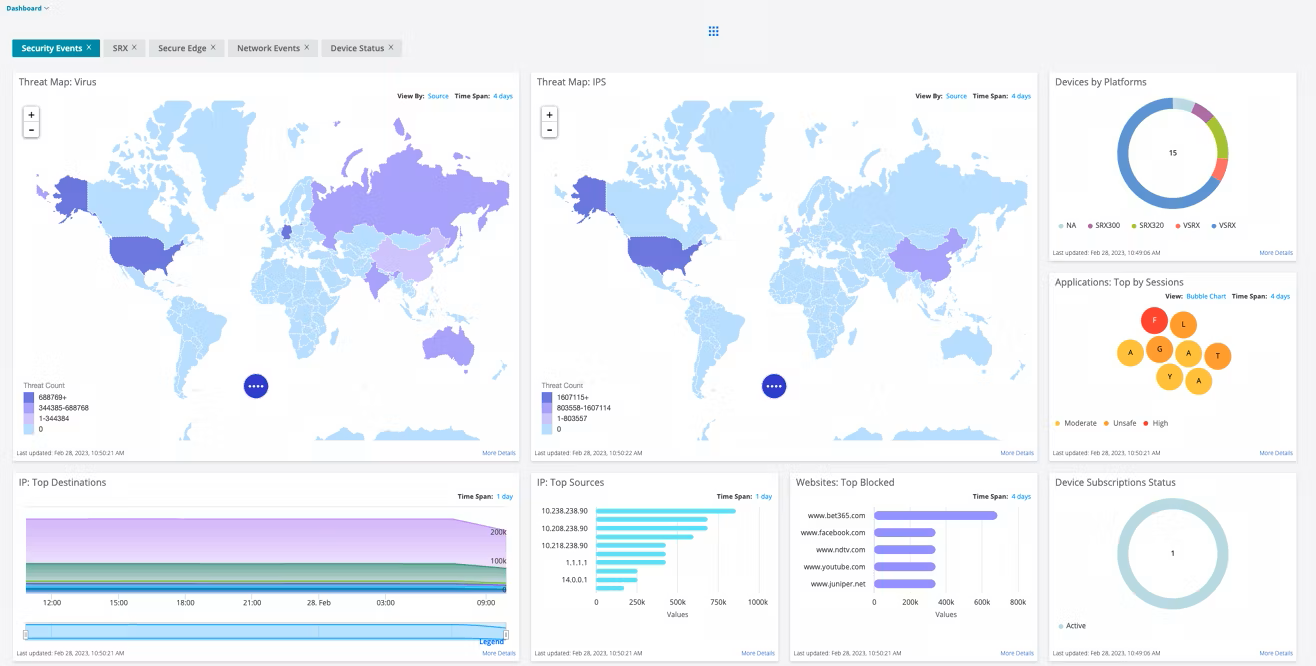Change View By Source on IPS map
The width and height of the screenshot is (1316, 666).
click(956, 96)
